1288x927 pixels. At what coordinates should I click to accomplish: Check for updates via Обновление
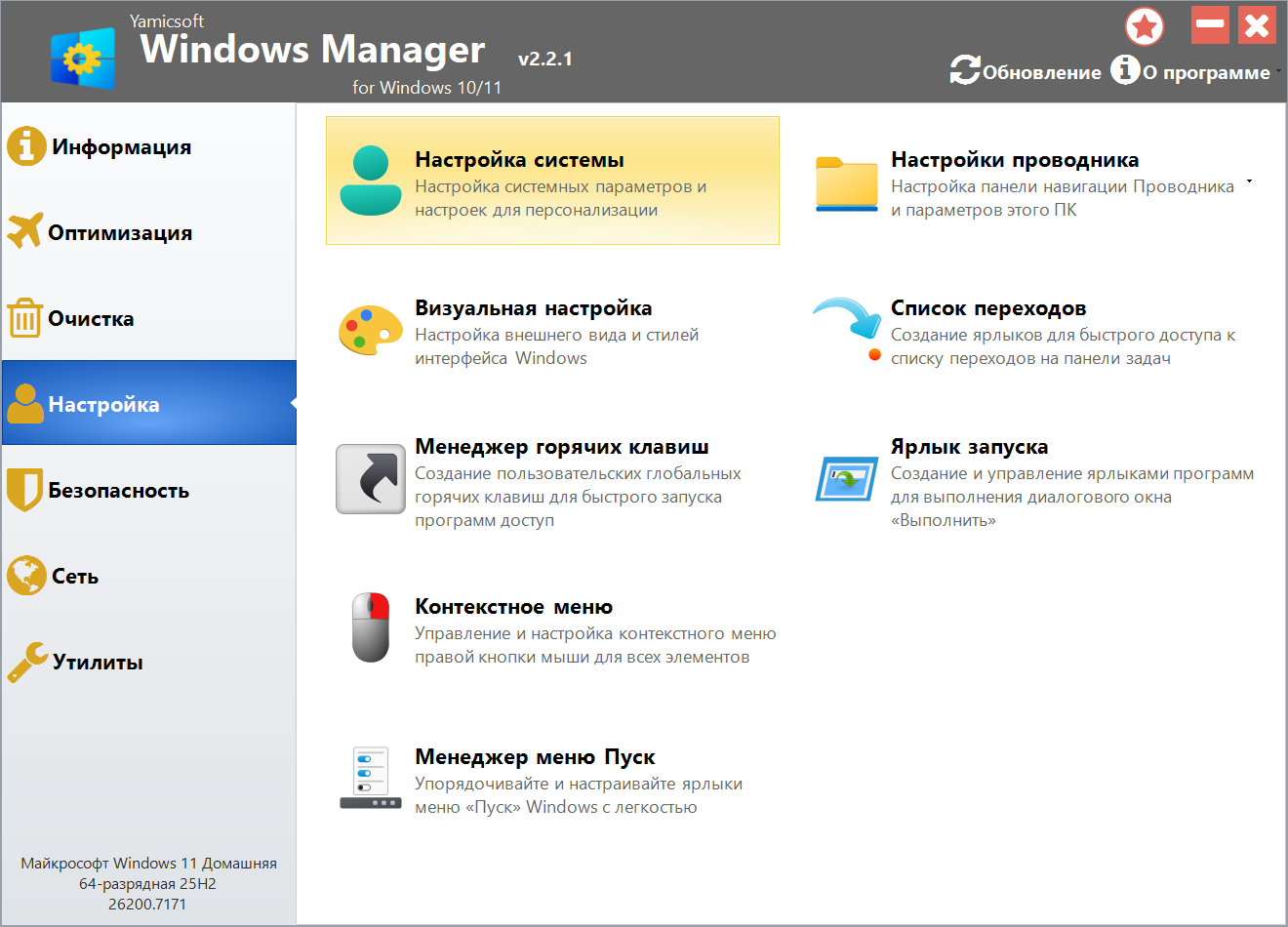(1026, 71)
